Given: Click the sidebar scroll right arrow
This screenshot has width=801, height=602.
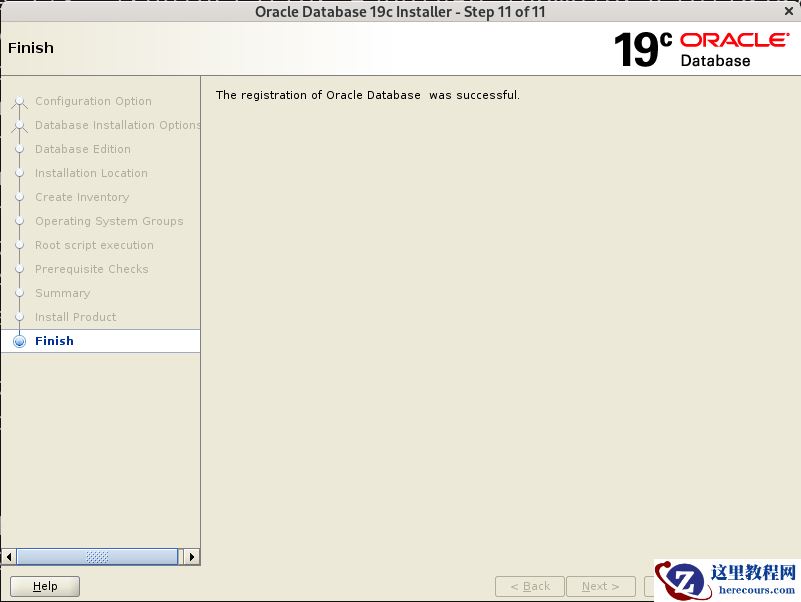Looking at the screenshot, I should coord(192,557).
